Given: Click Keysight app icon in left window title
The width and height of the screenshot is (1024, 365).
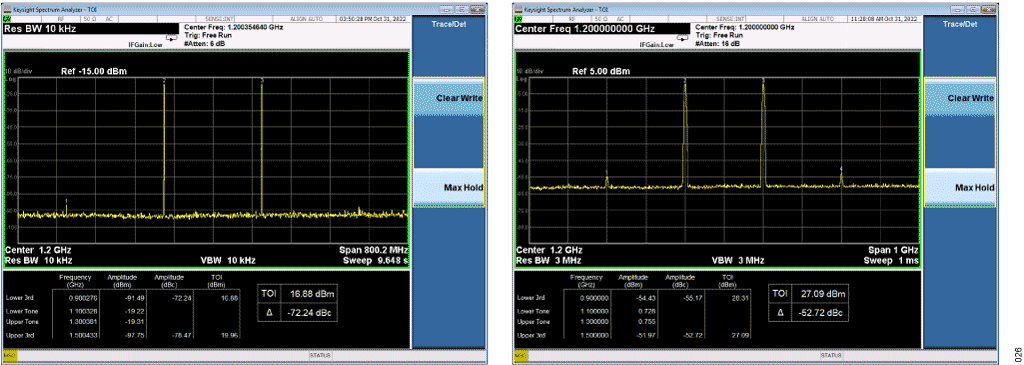Looking at the screenshot, I should click(x=8, y=10).
